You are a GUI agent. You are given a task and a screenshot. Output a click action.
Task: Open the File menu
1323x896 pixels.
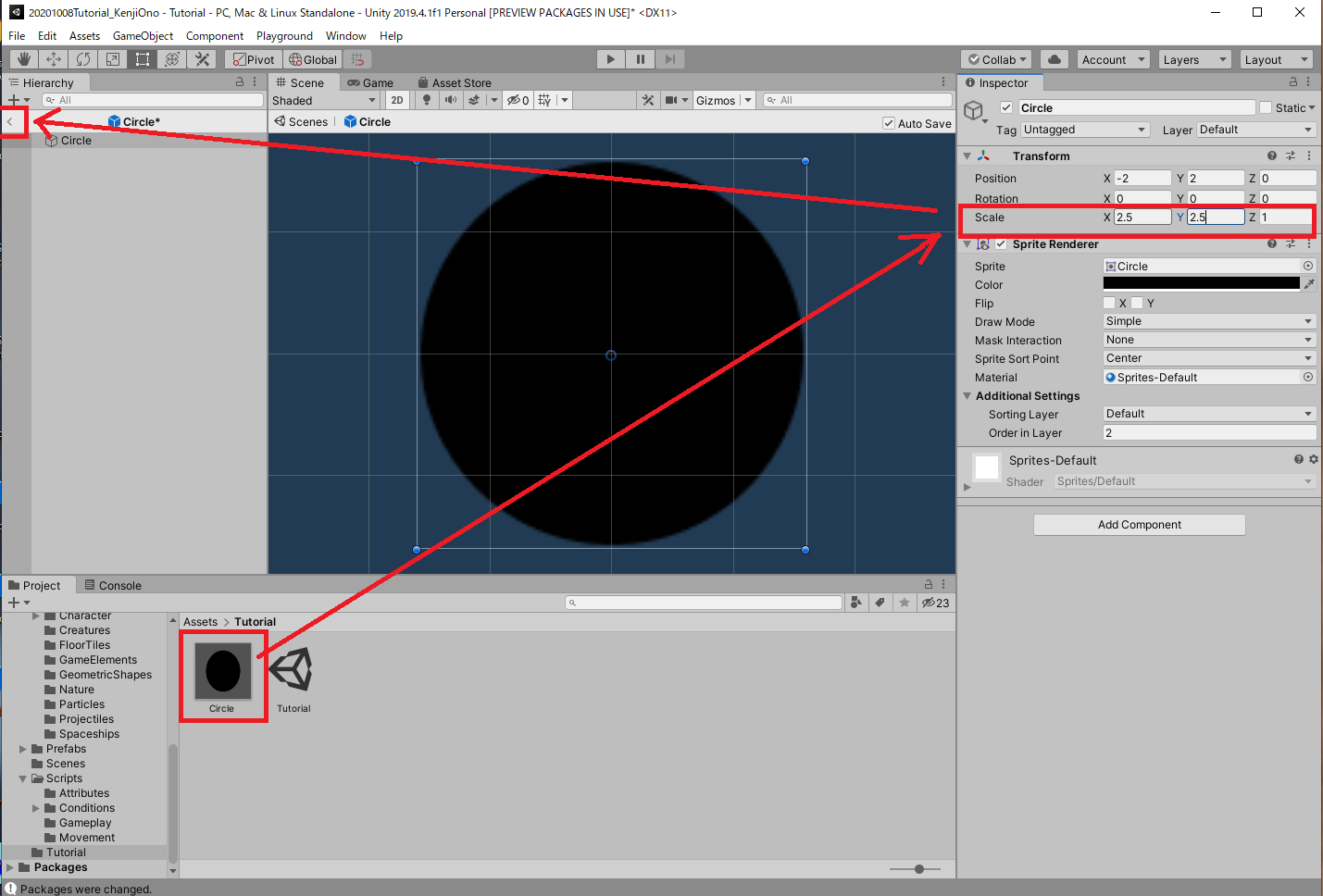(x=17, y=36)
